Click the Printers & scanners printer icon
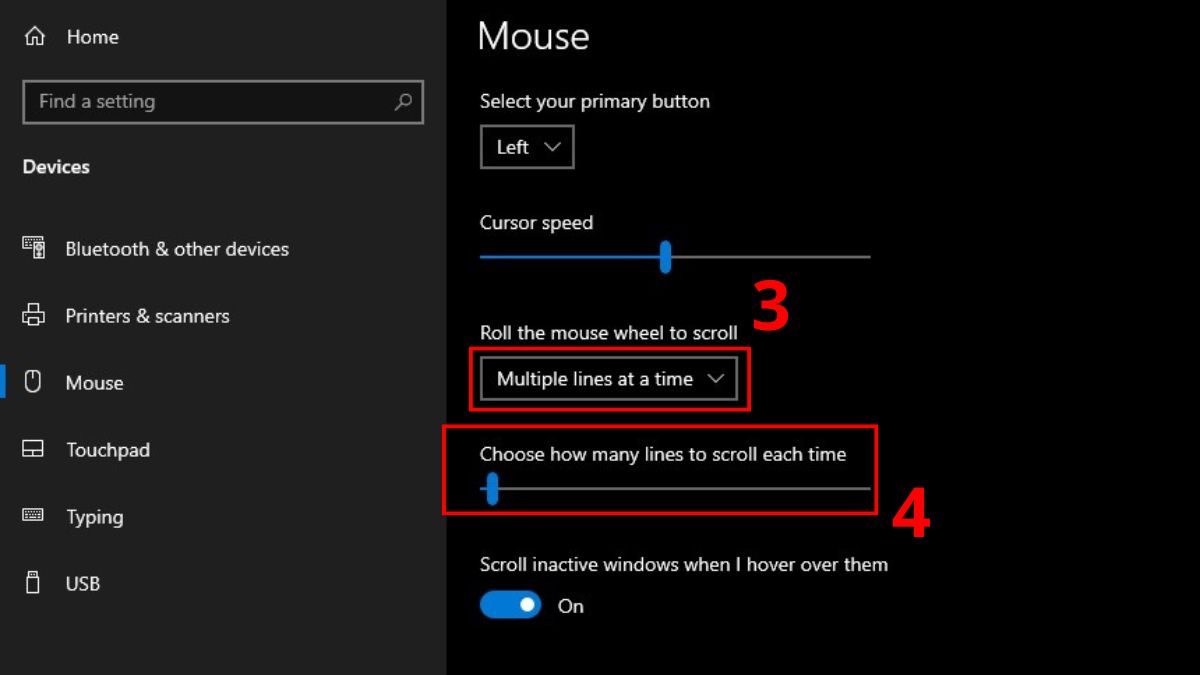Screen dimensions: 1200x675 click(x=33, y=315)
